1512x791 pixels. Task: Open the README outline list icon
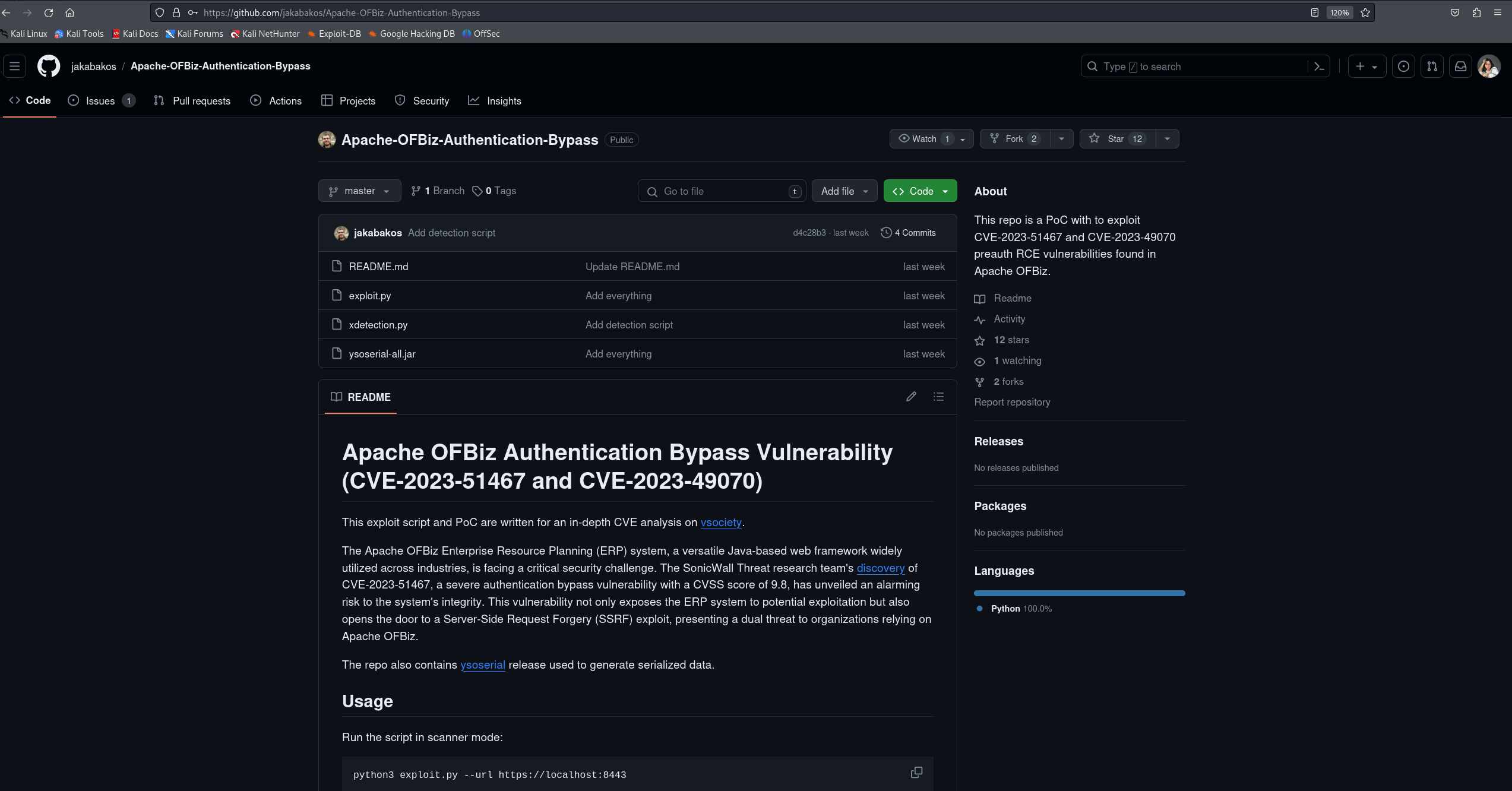click(x=938, y=397)
